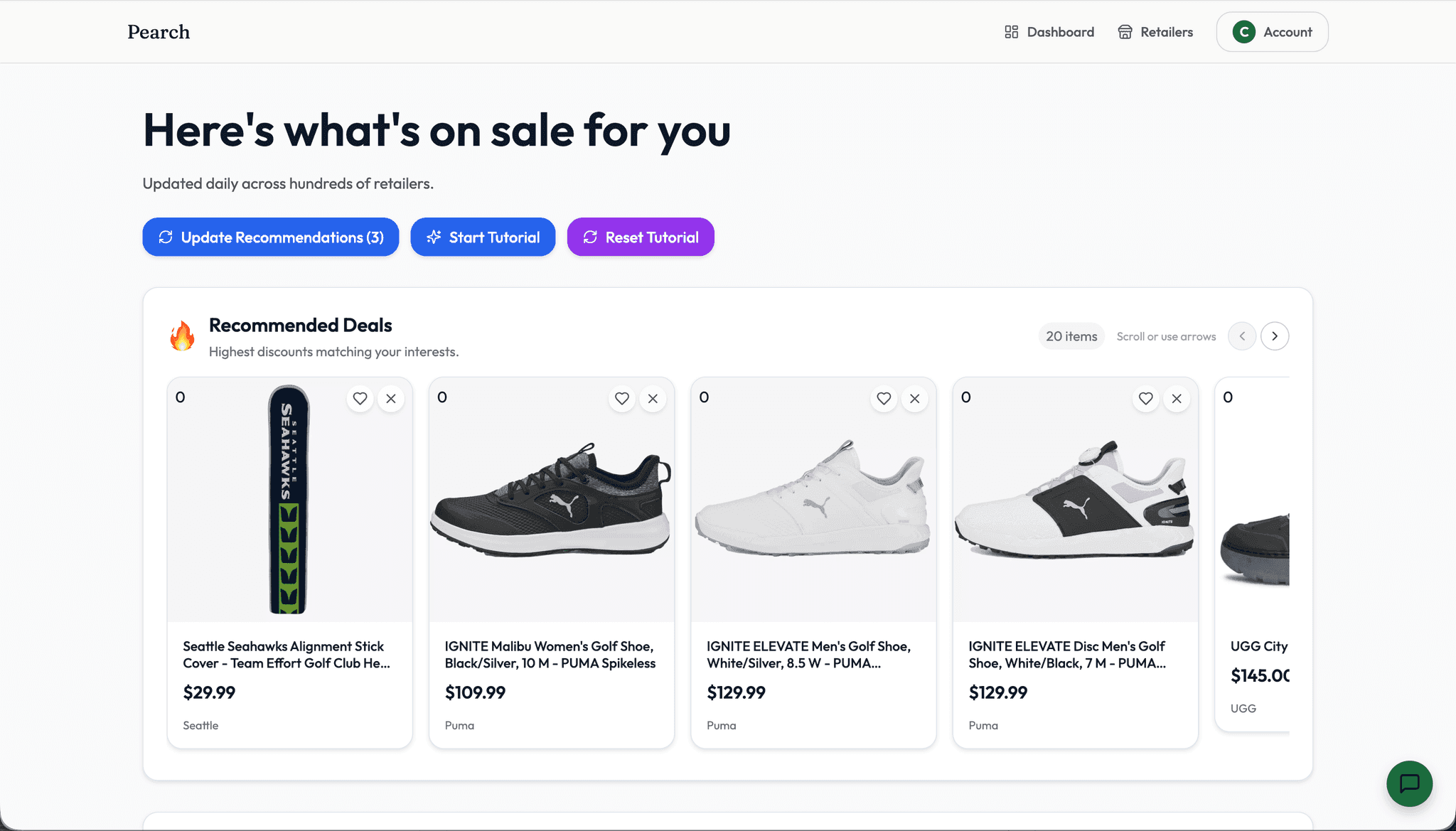Remove the IGNITE Malibu Women's Golf Shoe card
This screenshot has width=1456, height=831.
click(653, 398)
